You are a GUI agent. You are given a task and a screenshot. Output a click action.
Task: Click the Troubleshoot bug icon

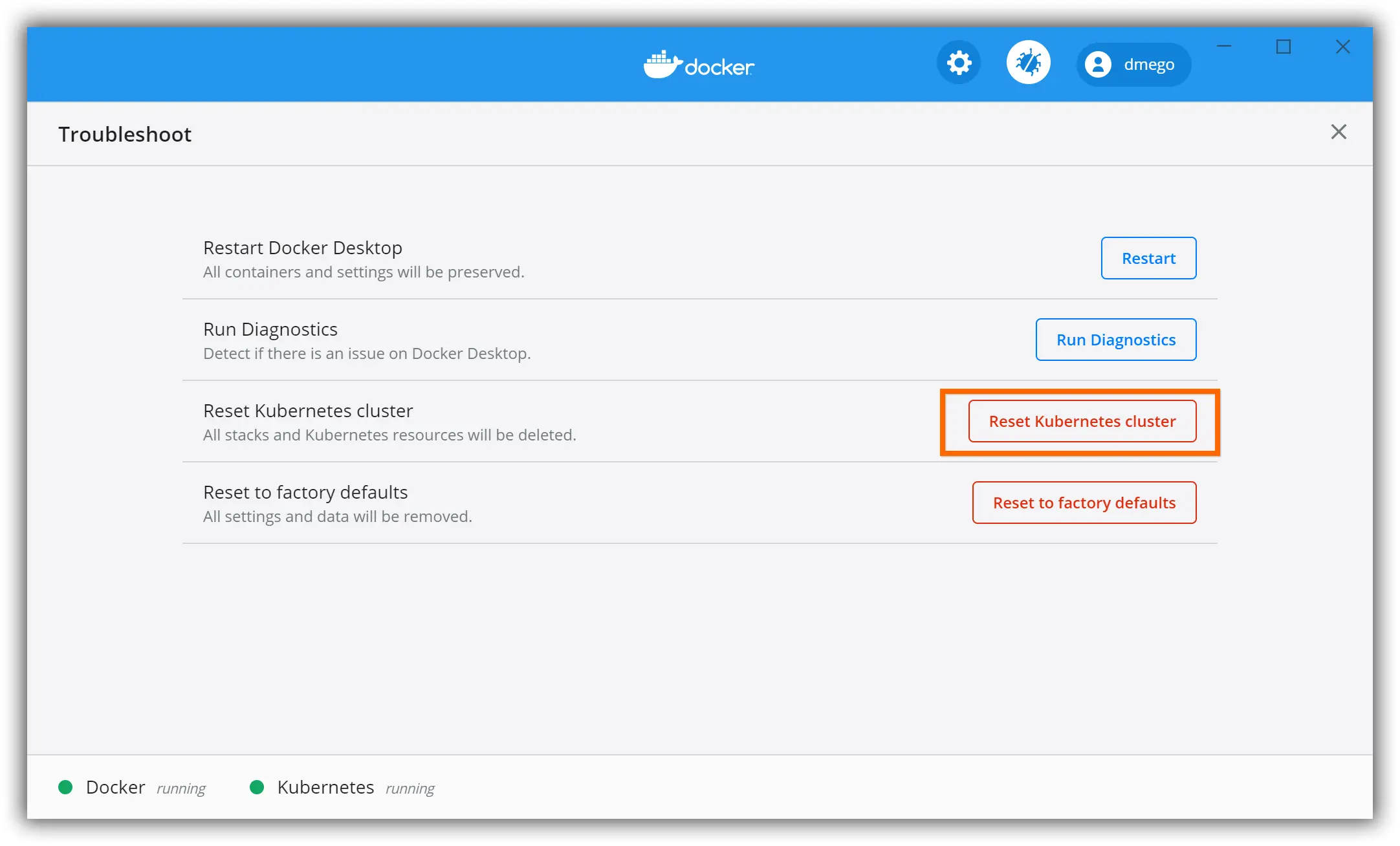click(x=1028, y=63)
